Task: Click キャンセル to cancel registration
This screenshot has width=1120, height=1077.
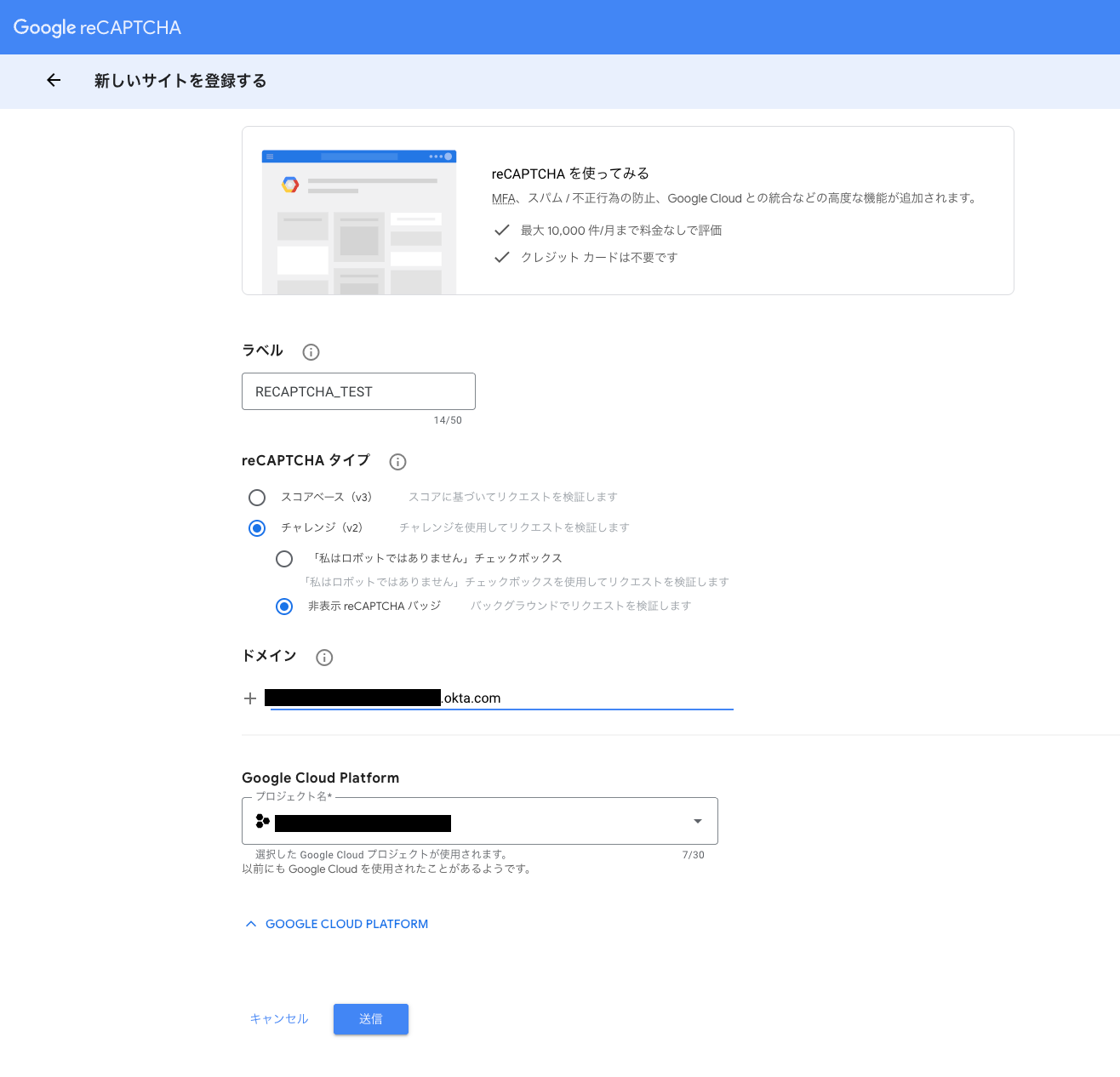Action: tap(278, 1018)
